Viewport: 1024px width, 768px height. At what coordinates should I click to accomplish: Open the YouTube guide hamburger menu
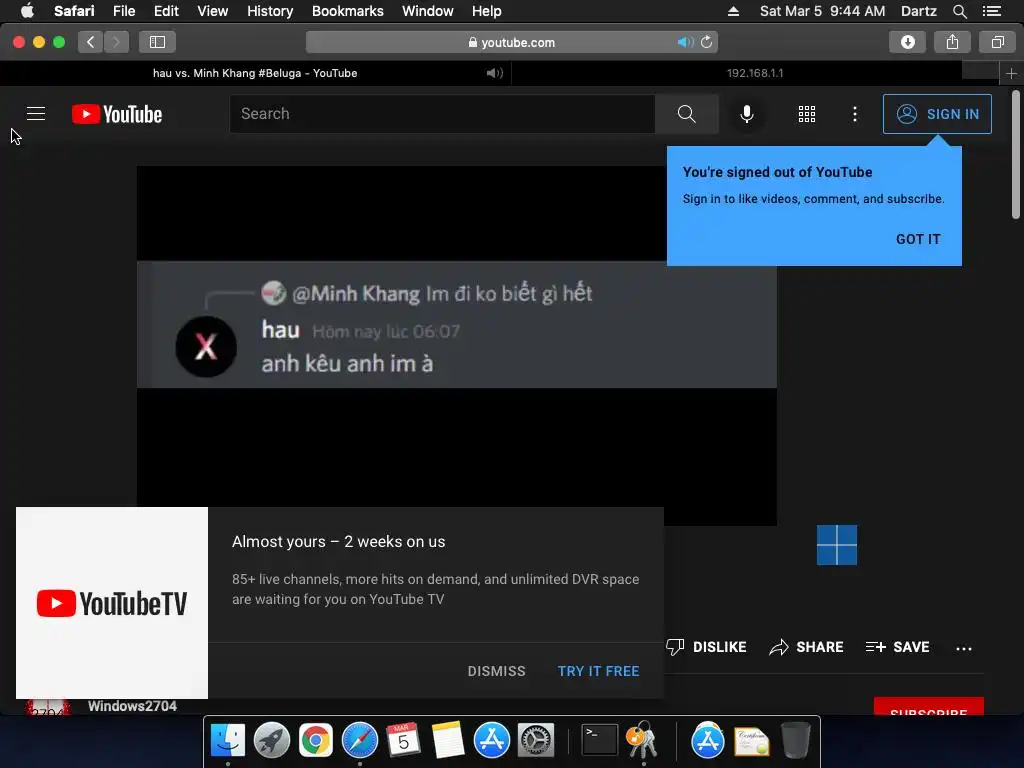(x=36, y=114)
